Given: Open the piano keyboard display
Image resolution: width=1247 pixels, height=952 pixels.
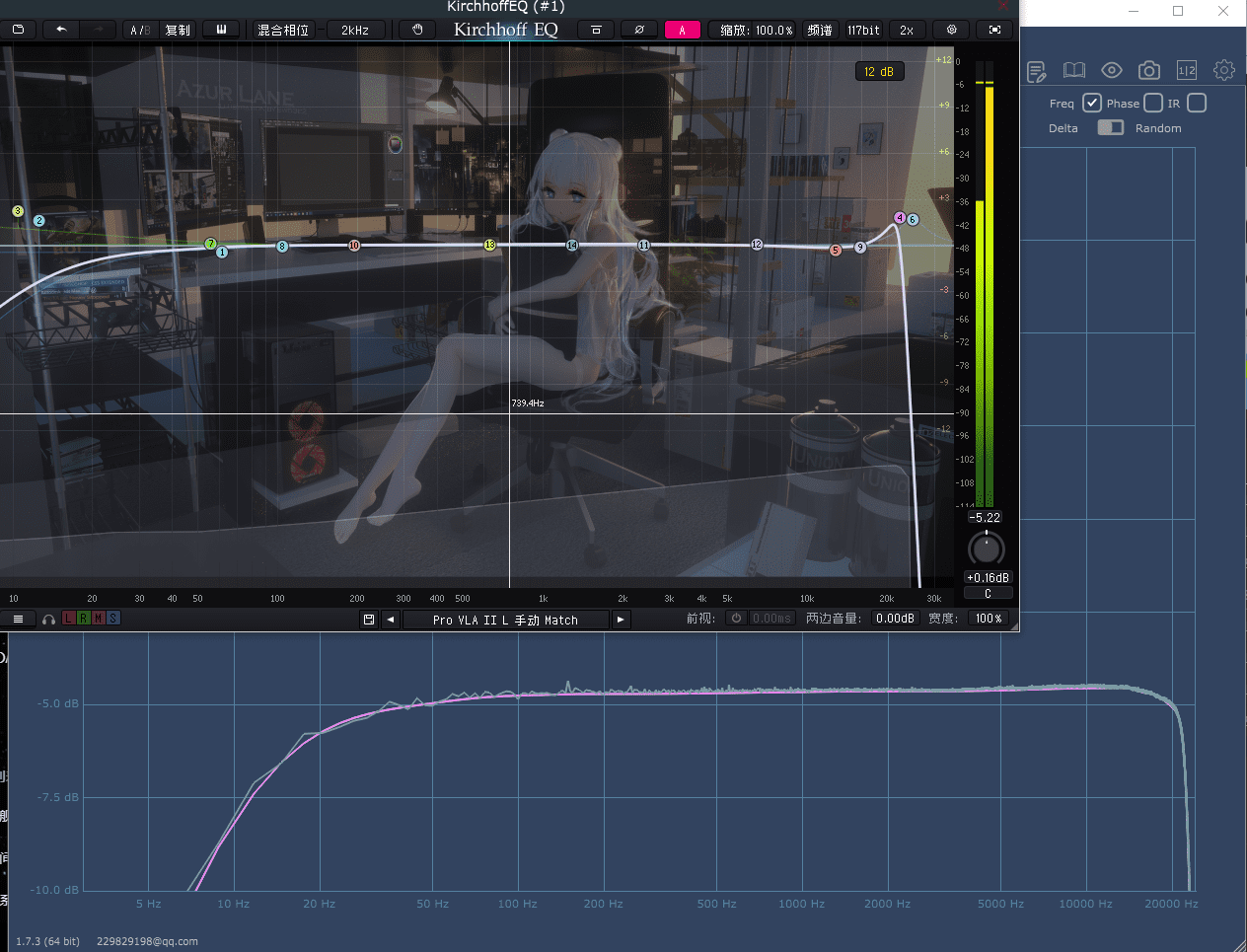Looking at the screenshot, I should click(x=221, y=30).
